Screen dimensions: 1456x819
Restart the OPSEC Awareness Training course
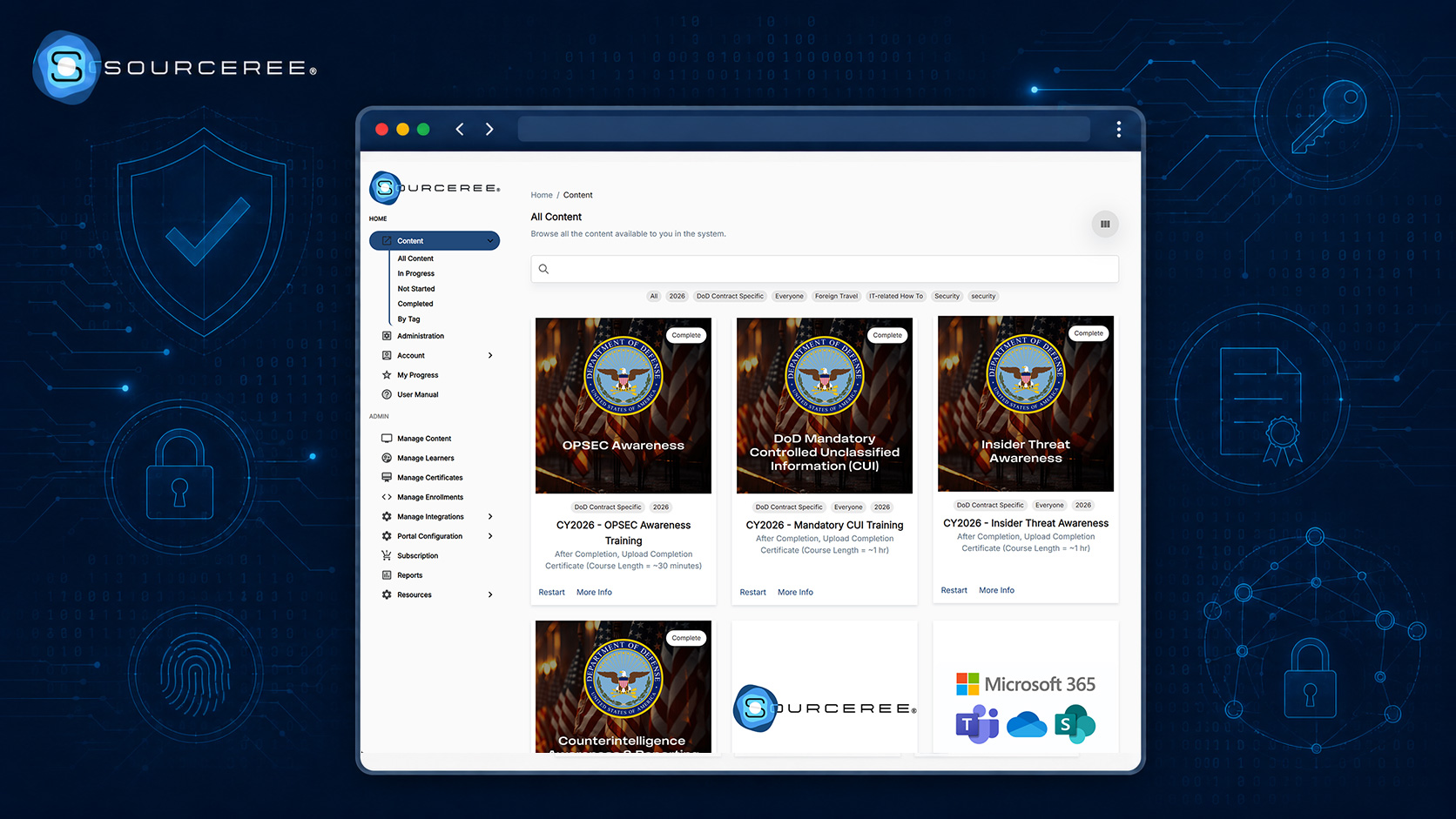coord(552,593)
